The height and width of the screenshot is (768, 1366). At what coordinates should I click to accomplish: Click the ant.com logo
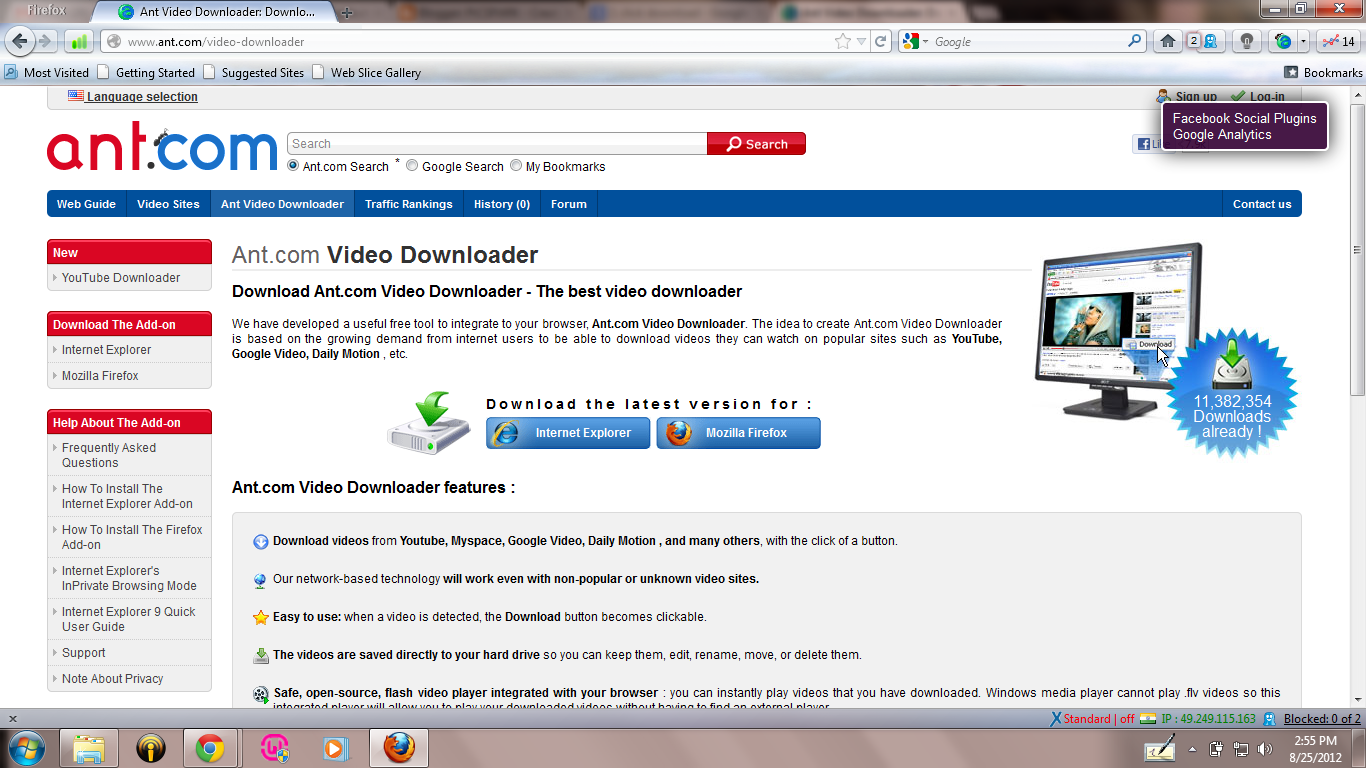162,146
